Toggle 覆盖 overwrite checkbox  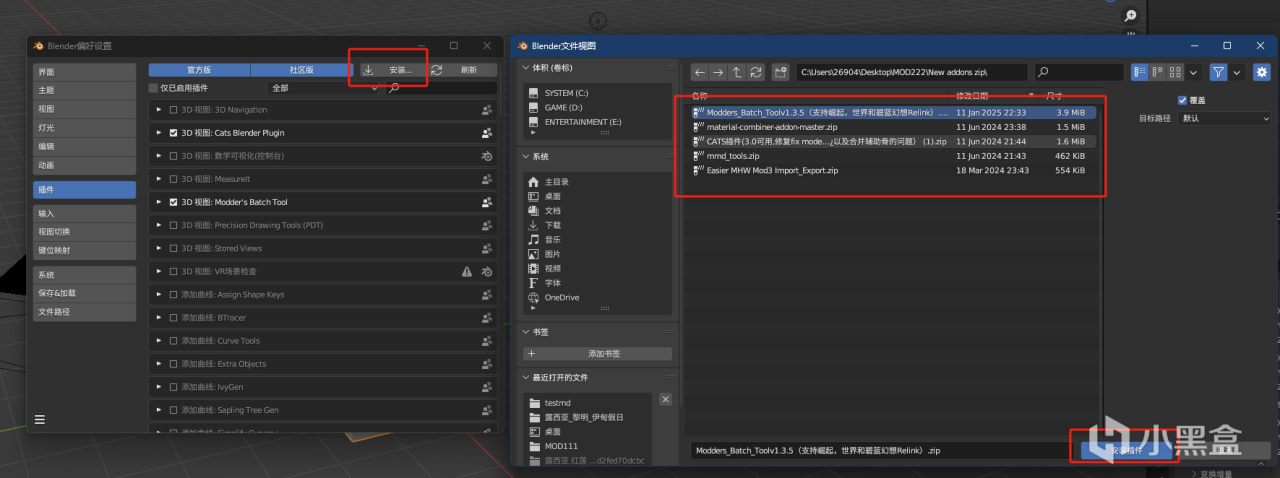1183,100
